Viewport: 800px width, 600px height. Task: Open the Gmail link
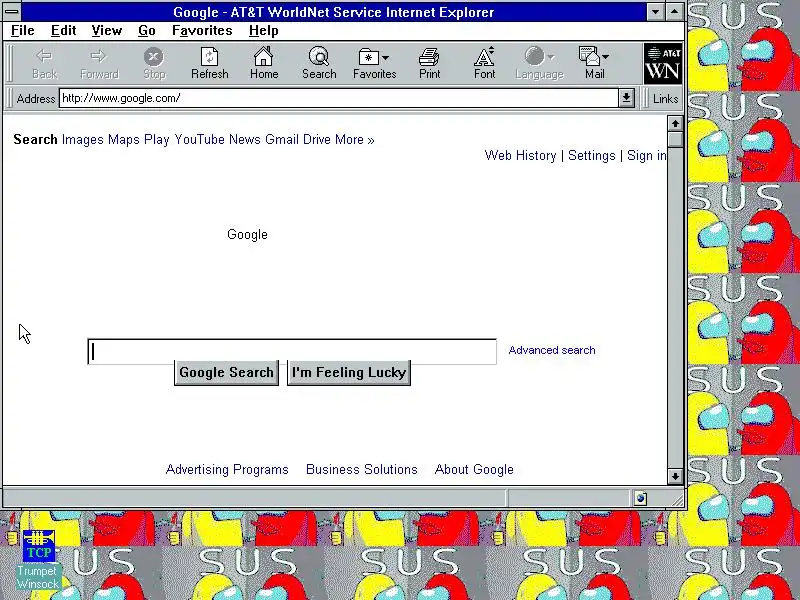[x=282, y=140]
